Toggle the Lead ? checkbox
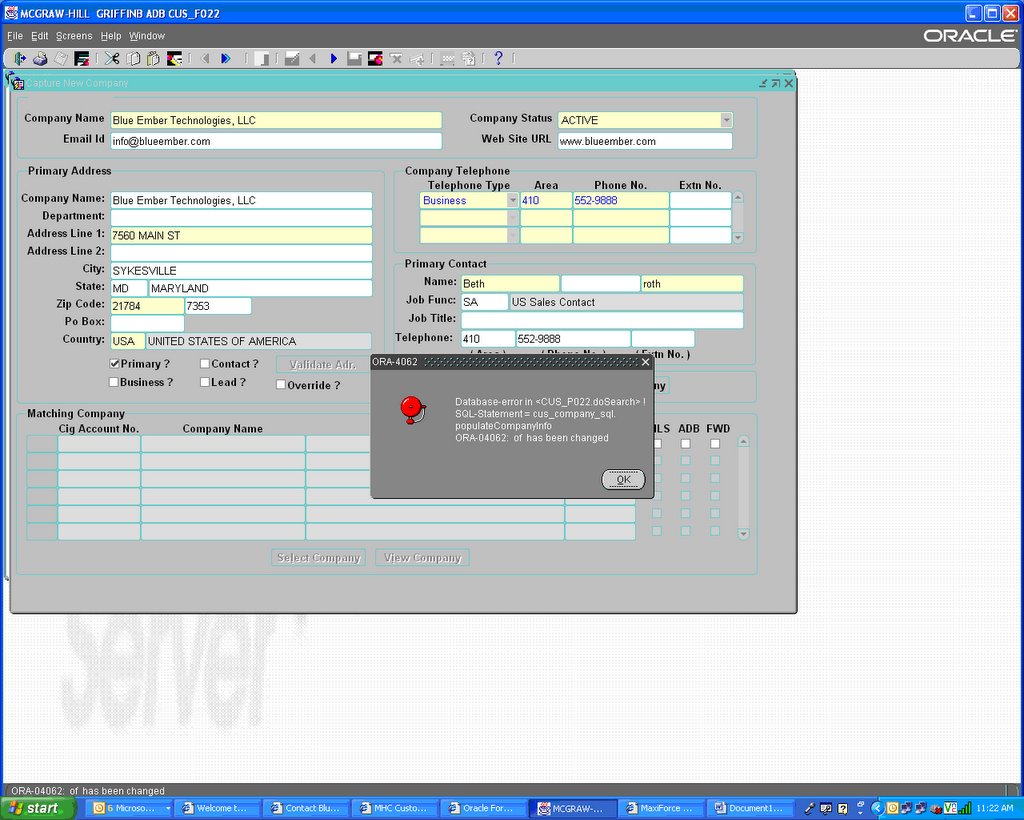 (x=204, y=382)
